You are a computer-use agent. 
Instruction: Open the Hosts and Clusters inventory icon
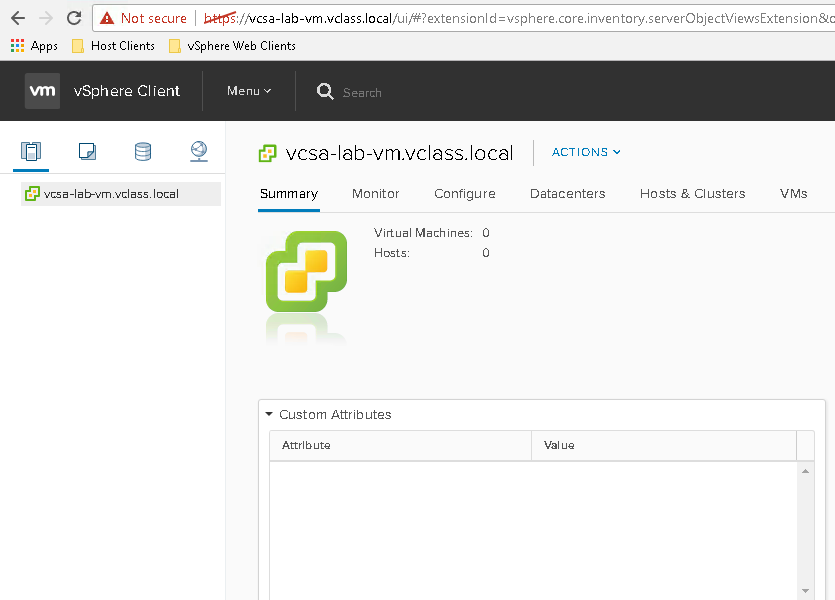coord(31,151)
